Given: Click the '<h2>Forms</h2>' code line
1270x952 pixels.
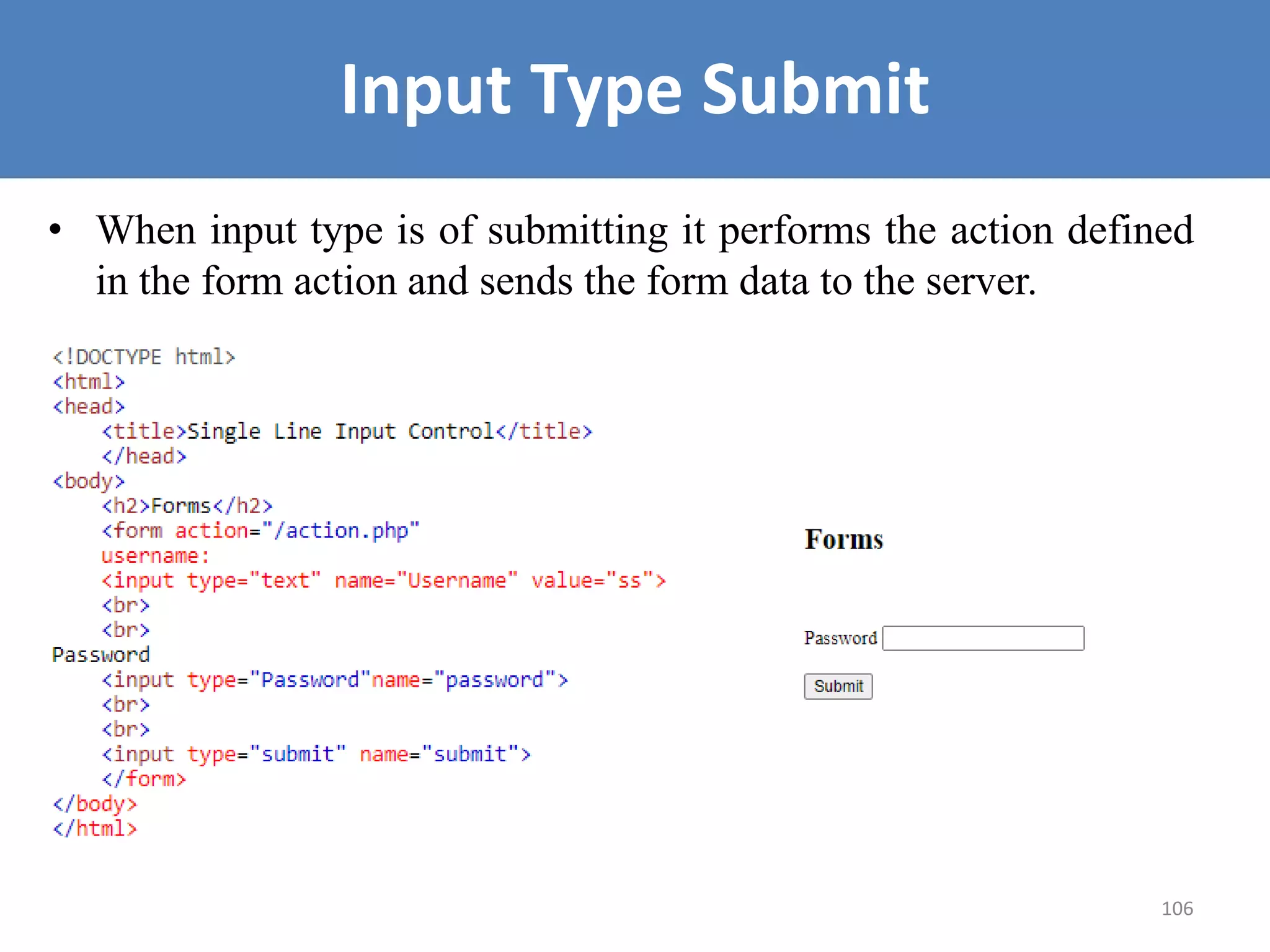Looking at the screenshot, I should pyautogui.click(x=187, y=506).
